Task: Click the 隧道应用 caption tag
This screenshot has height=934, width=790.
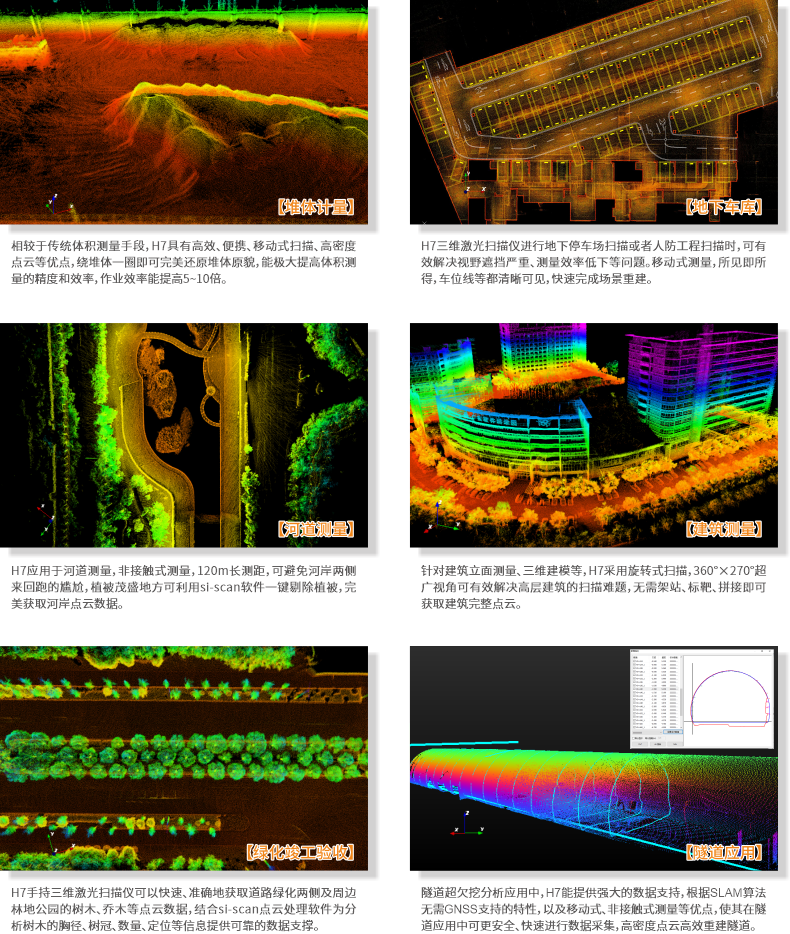Action: coord(724,852)
